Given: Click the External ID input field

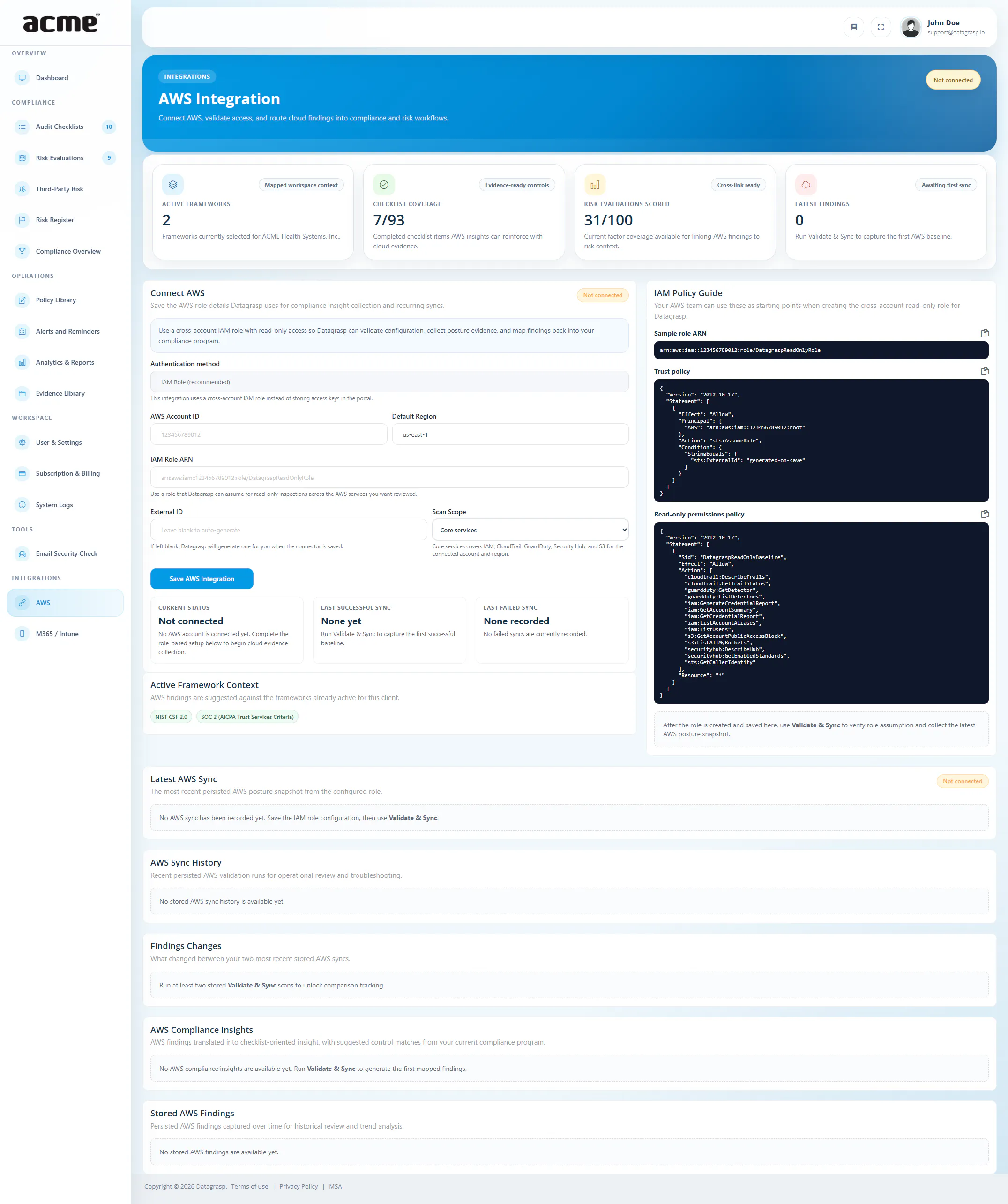Looking at the screenshot, I should point(288,530).
